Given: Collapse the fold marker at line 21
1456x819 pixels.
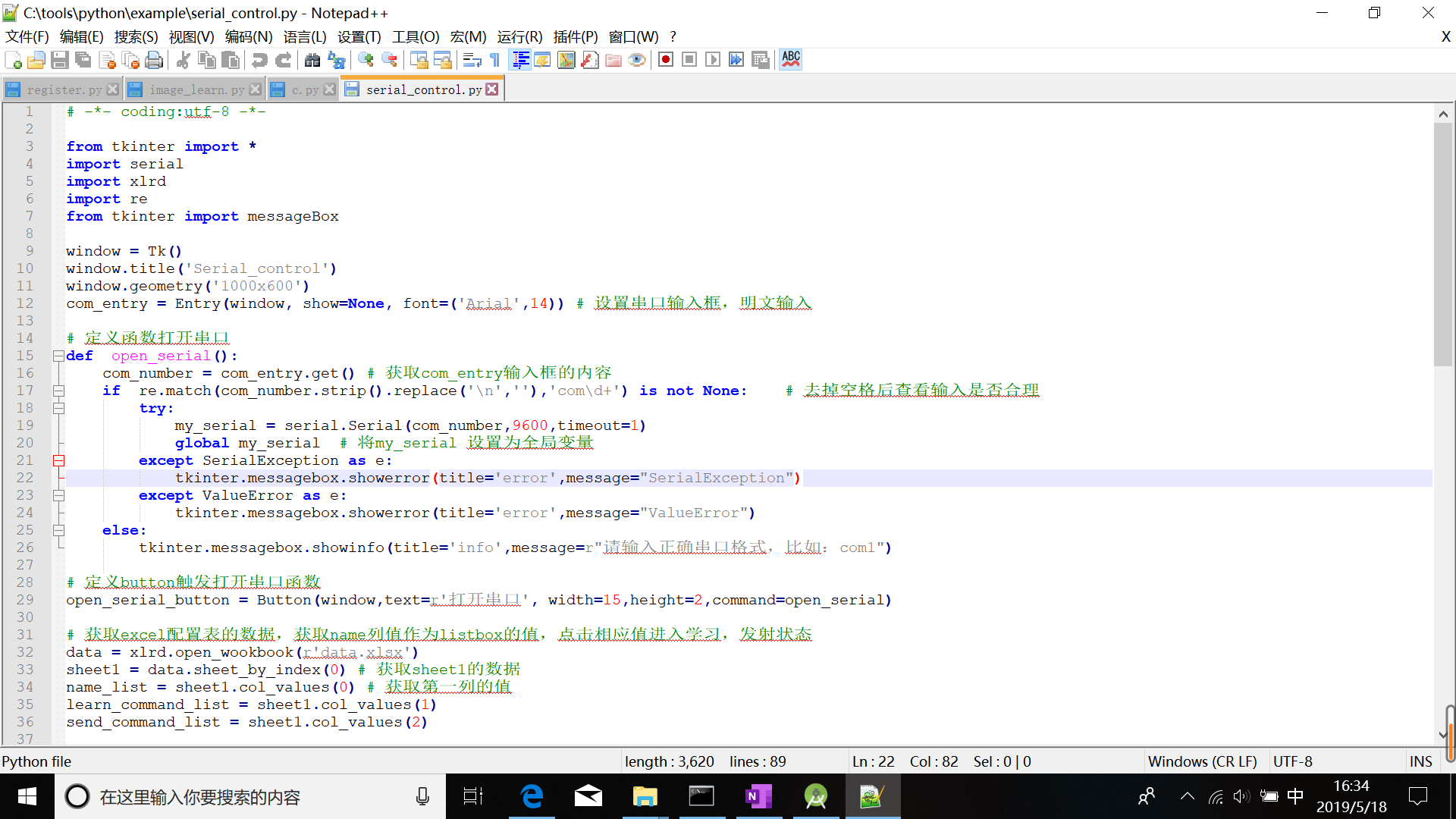Looking at the screenshot, I should tap(58, 460).
